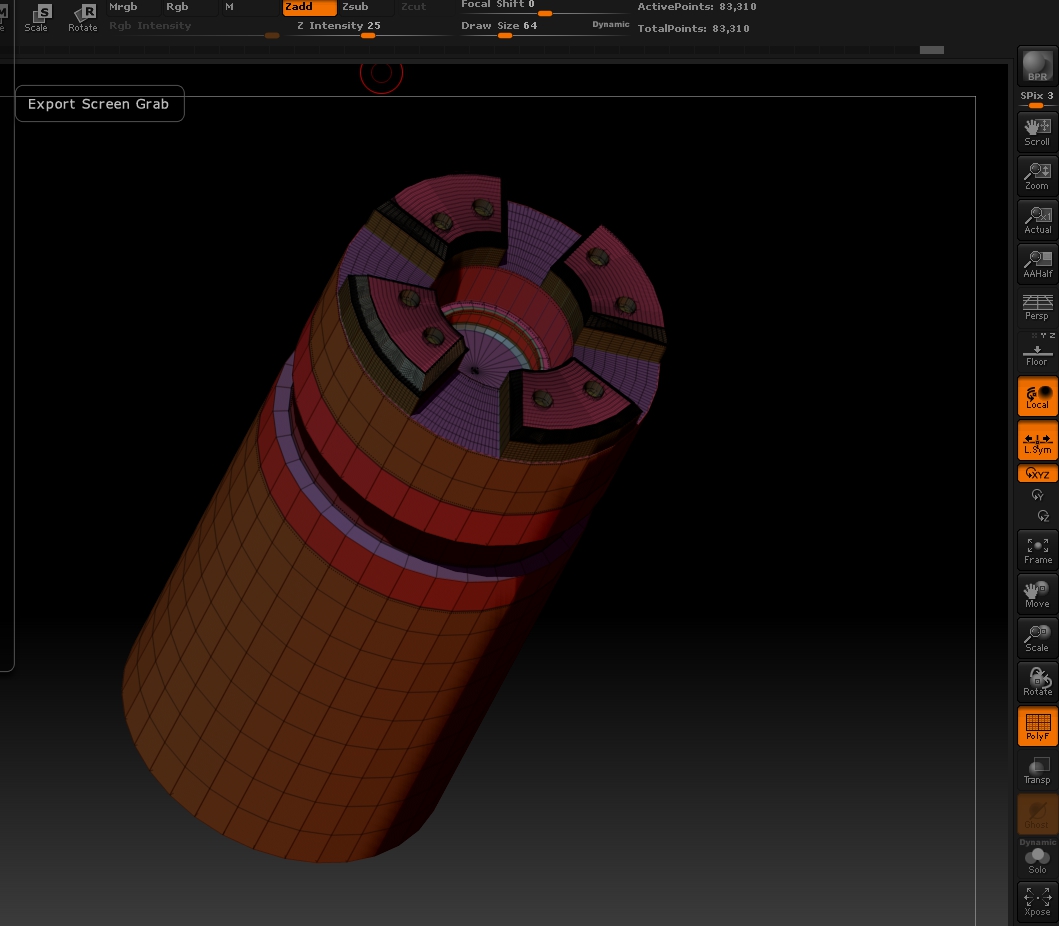1059x926 pixels.
Task: Select the right shelf Move tool
Action: pos(1037,593)
